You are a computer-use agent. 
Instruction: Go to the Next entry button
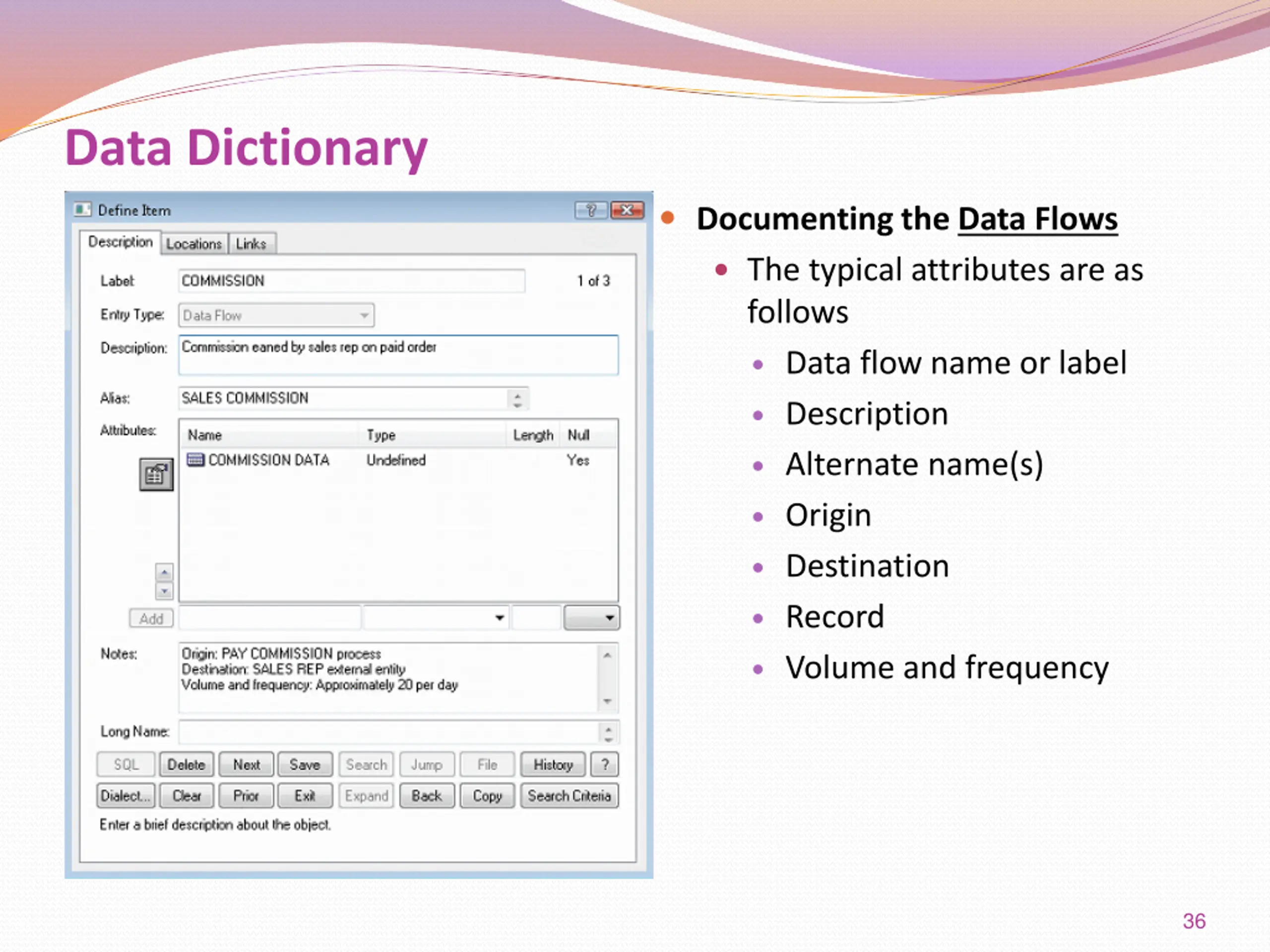[x=246, y=765]
